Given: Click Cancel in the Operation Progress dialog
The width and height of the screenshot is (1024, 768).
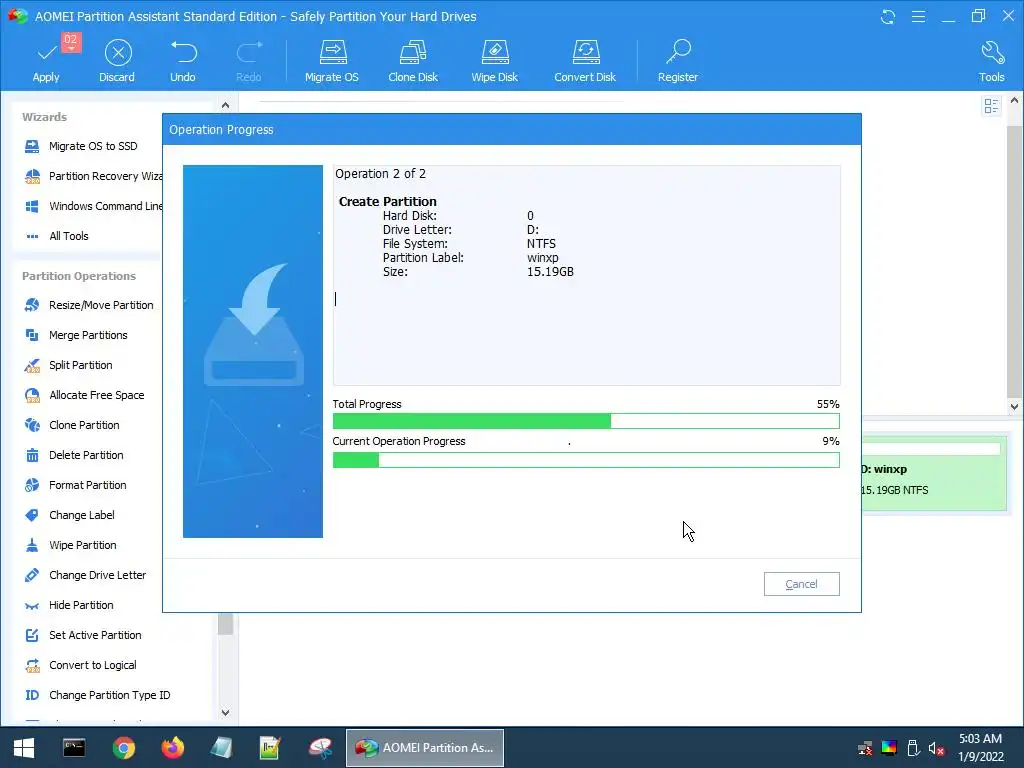Looking at the screenshot, I should pos(802,584).
